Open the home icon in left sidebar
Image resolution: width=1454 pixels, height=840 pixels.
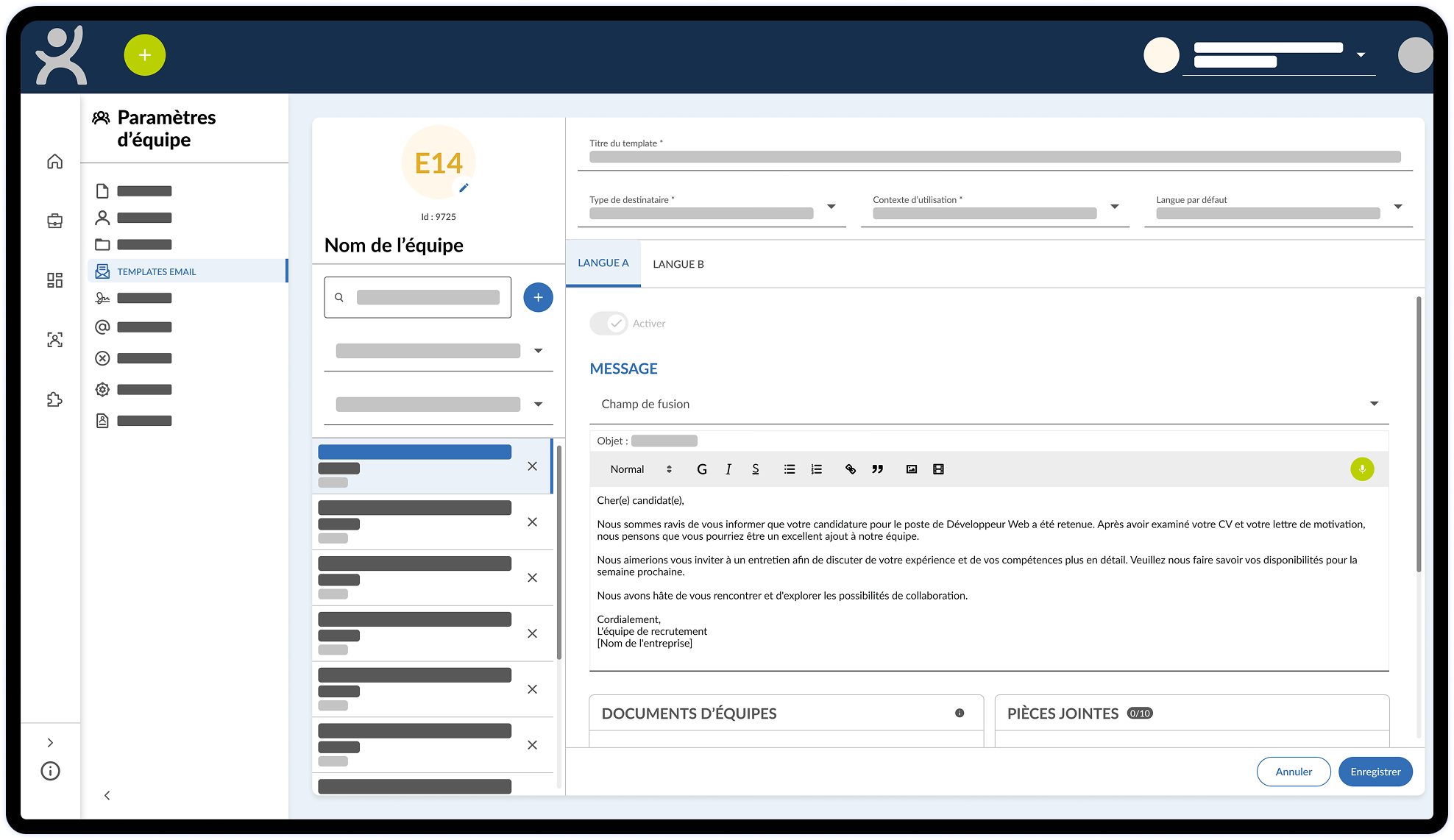pos(54,161)
